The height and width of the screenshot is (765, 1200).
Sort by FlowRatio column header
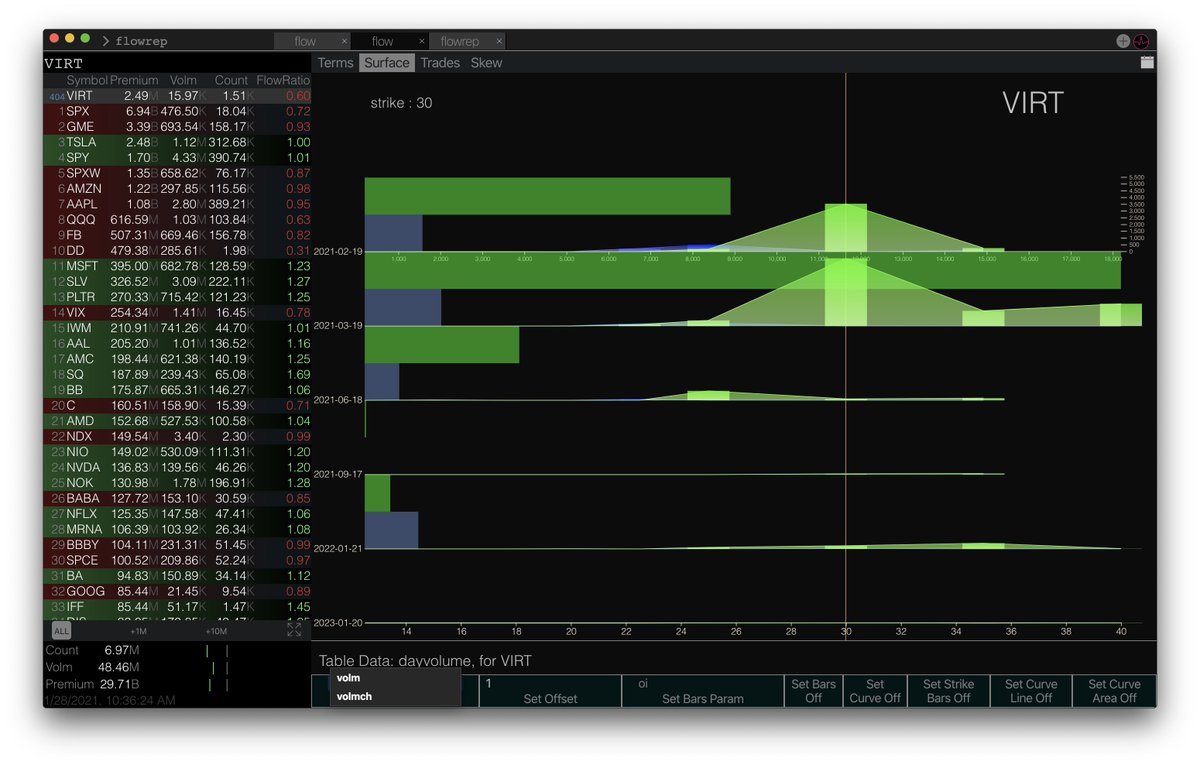(283, 80)
